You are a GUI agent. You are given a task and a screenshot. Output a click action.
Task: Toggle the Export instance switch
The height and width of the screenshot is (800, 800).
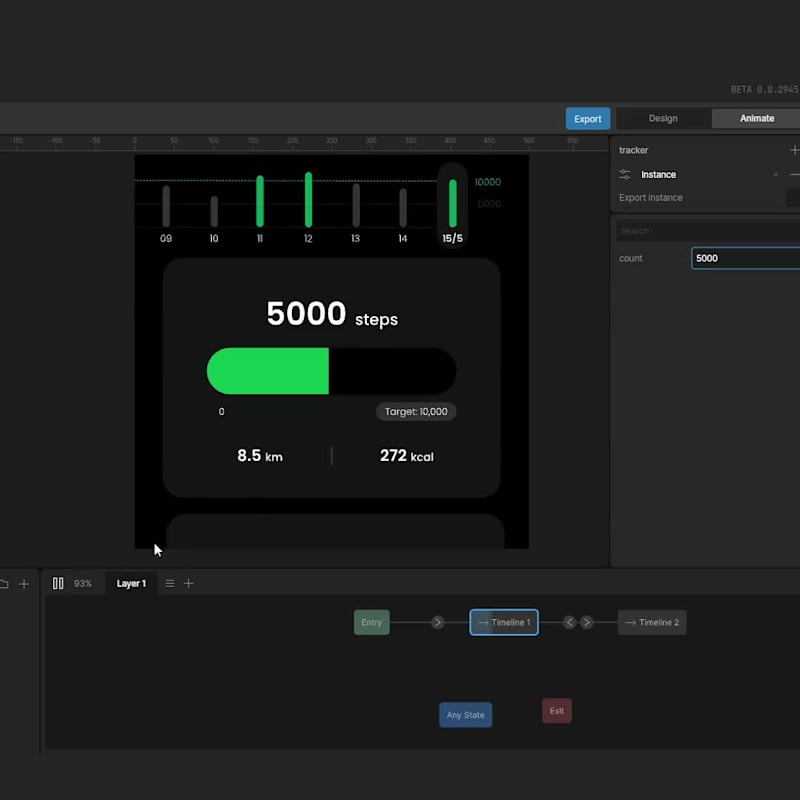[793, 197]
